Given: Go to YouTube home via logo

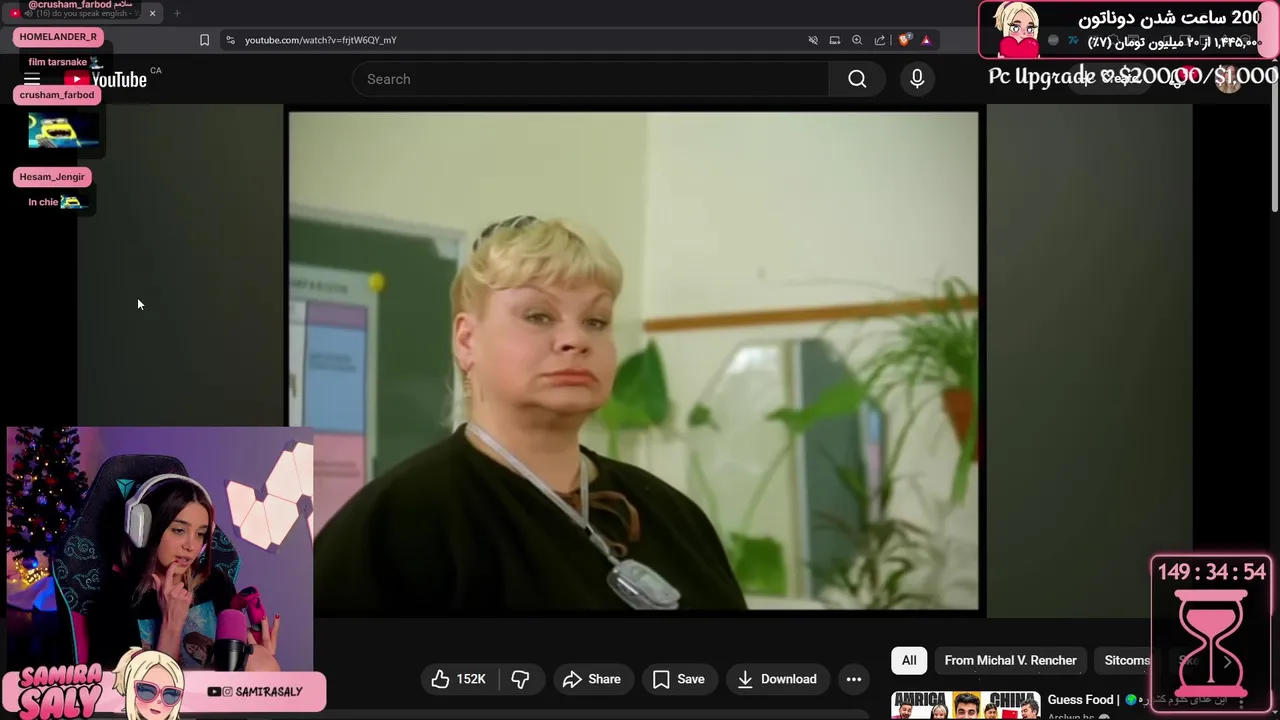Looking at the screenshot, I should click(105, 79).
